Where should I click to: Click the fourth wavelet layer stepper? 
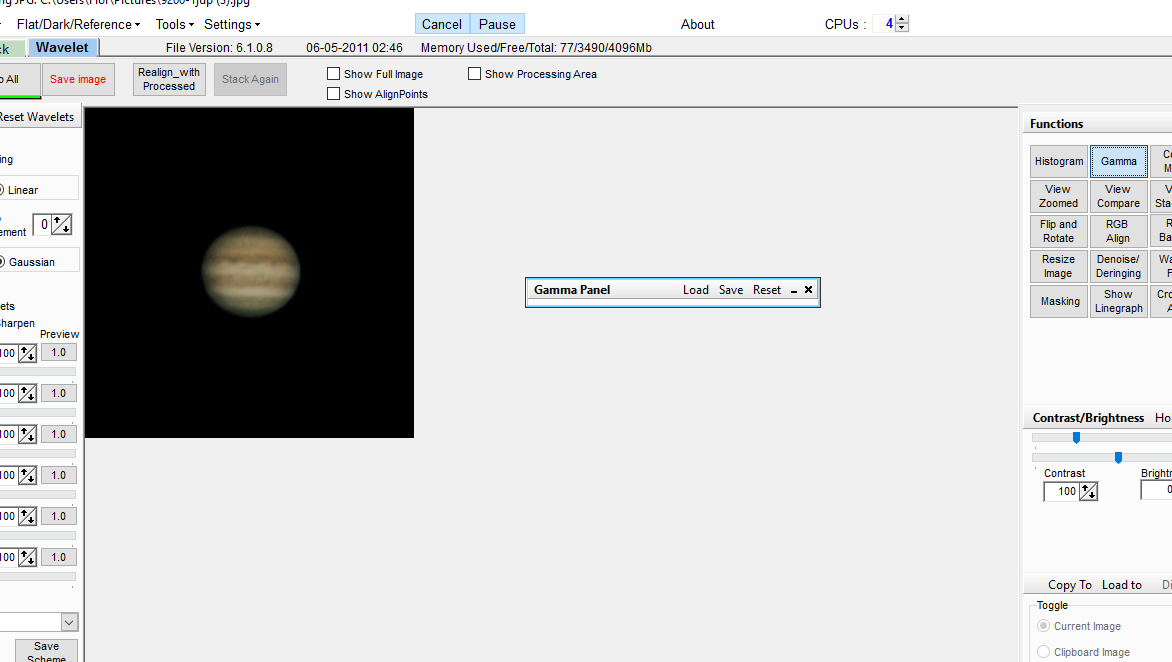[28, 475]
